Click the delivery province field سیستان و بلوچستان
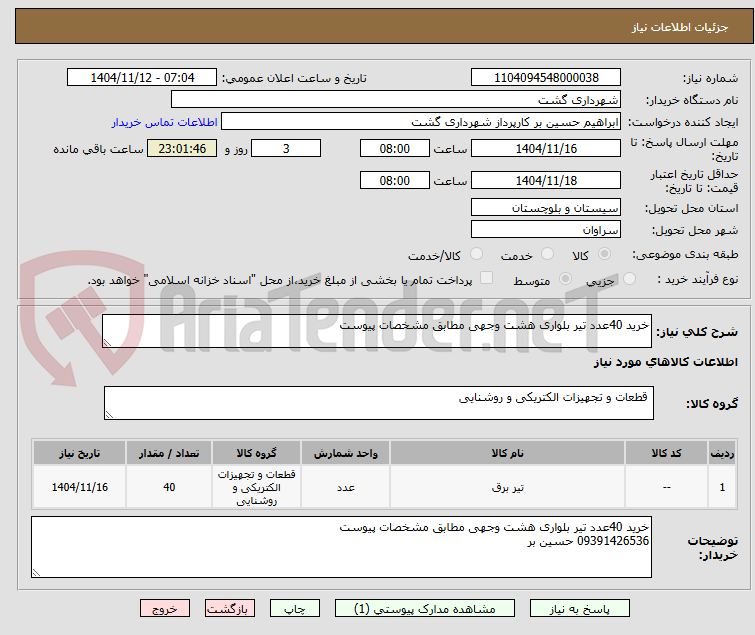 point(546,207)
